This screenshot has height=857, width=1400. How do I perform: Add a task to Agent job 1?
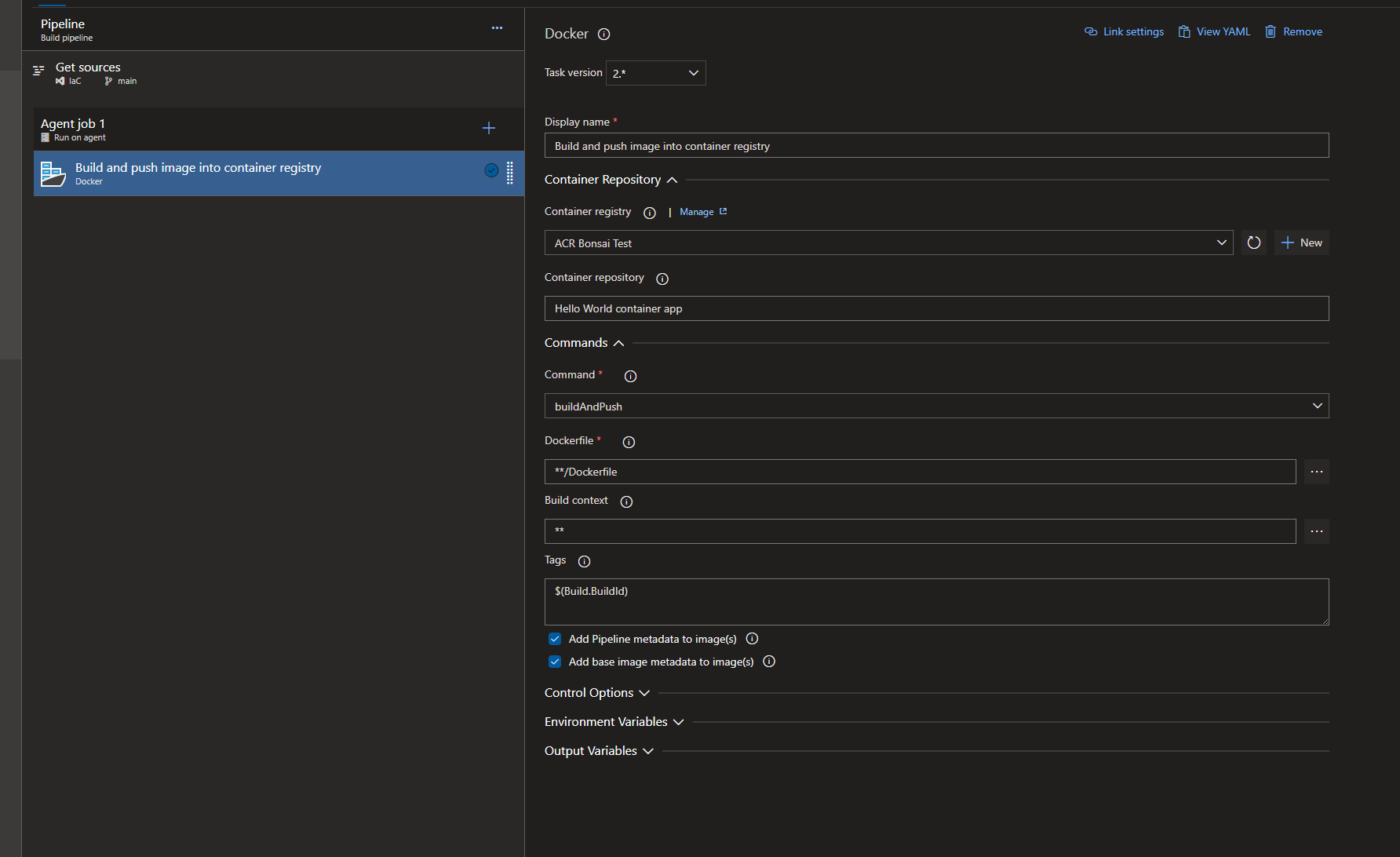[489, 128]
